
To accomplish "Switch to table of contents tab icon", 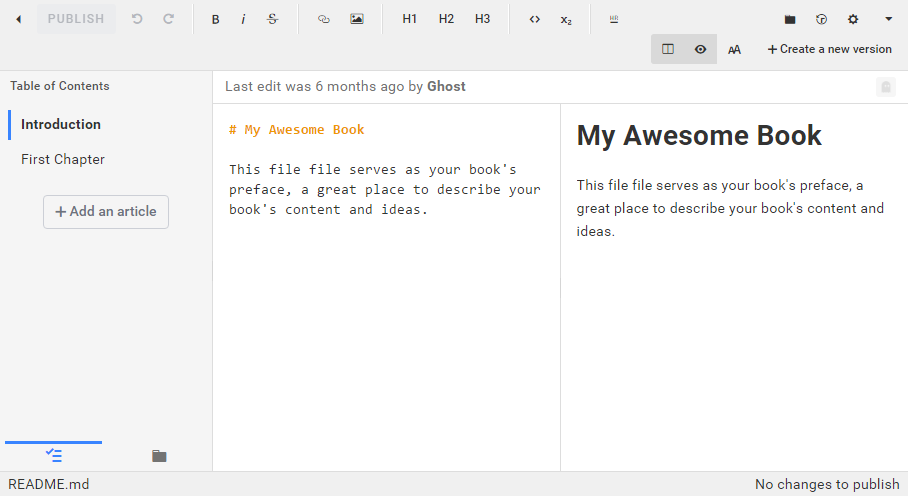I will coord(53,455).
